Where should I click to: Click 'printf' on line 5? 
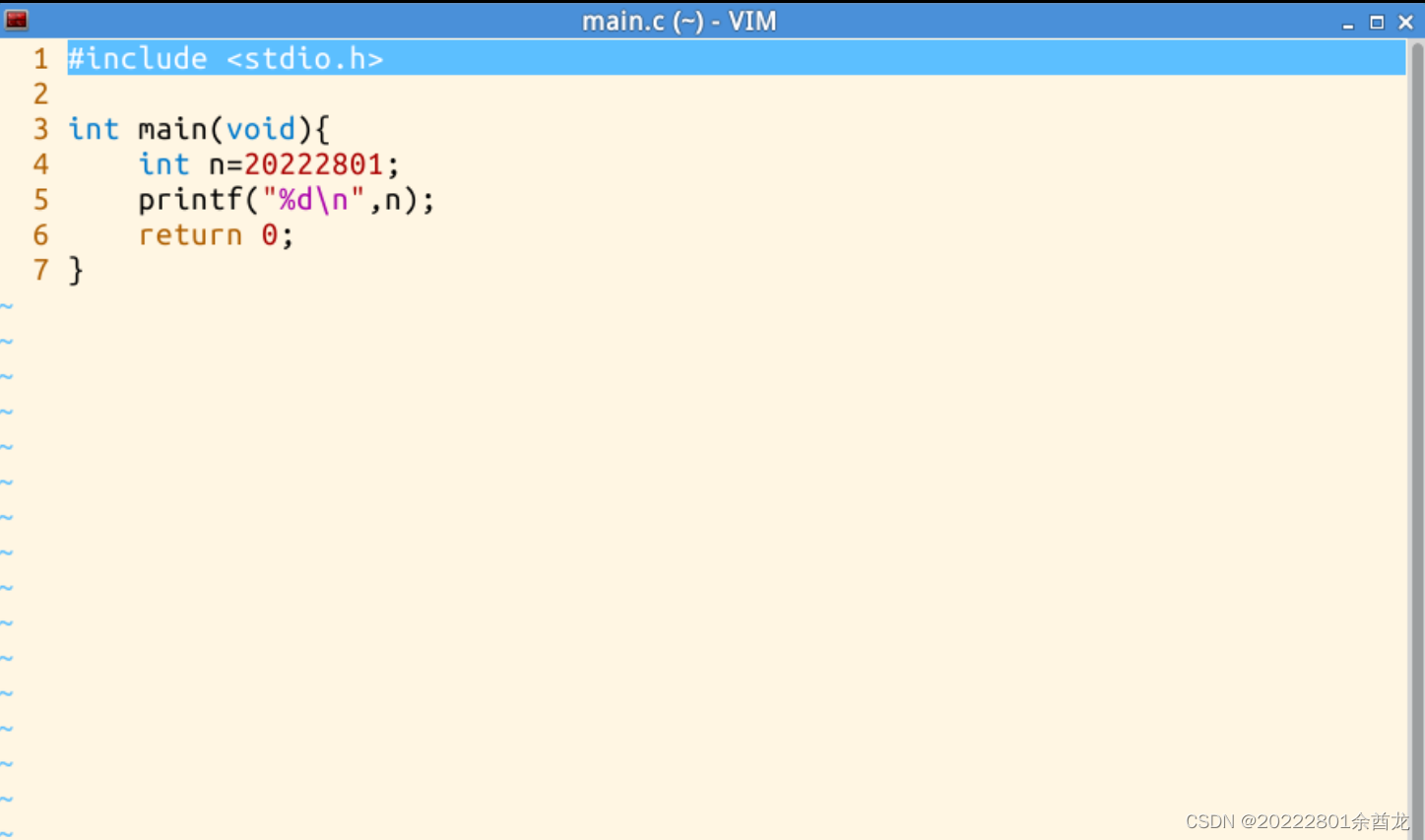coord(190,200)
